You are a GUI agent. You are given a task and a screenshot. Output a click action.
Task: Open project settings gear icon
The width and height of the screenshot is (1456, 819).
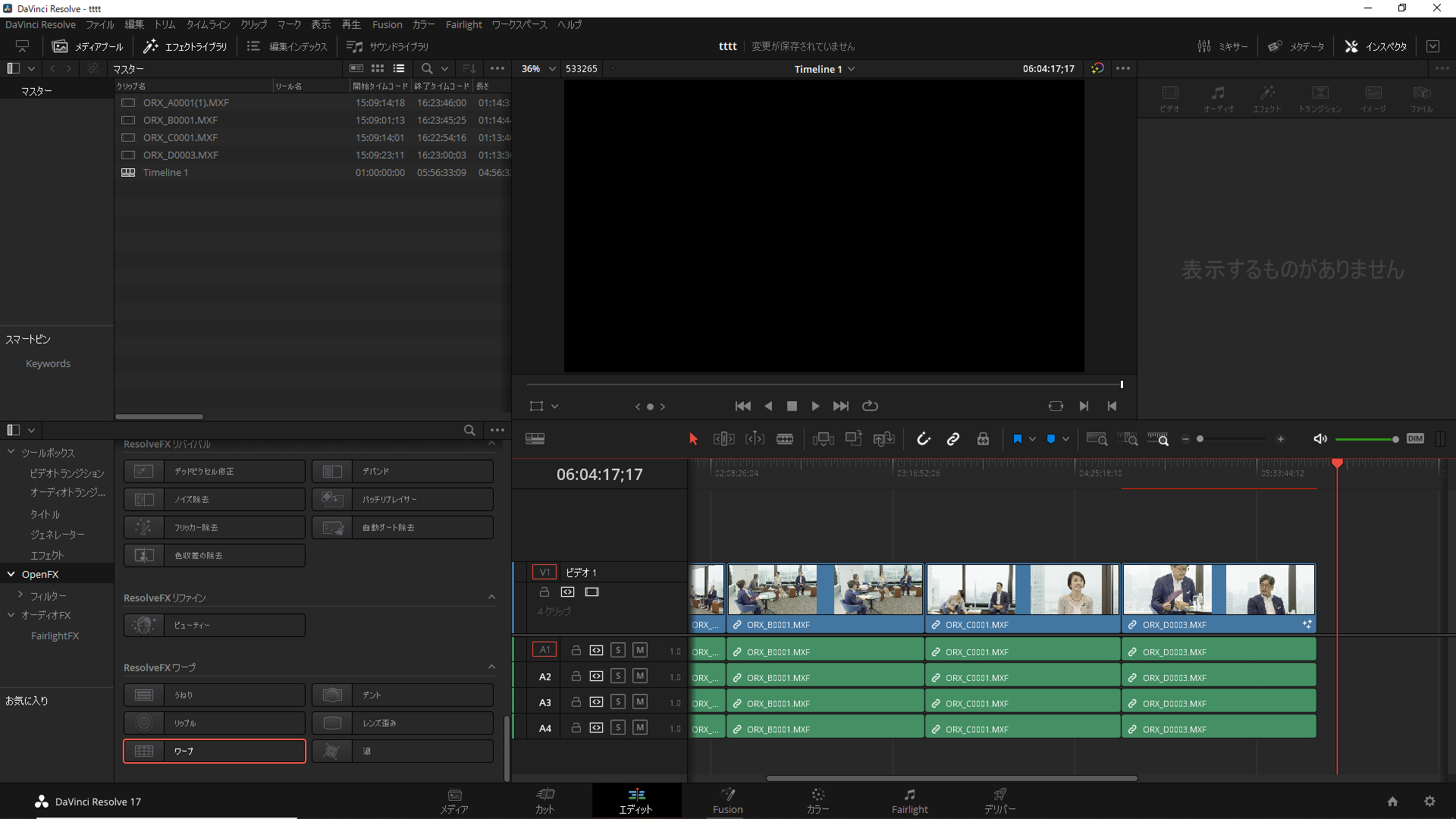pyautogui.click(x=1429, y=802)
